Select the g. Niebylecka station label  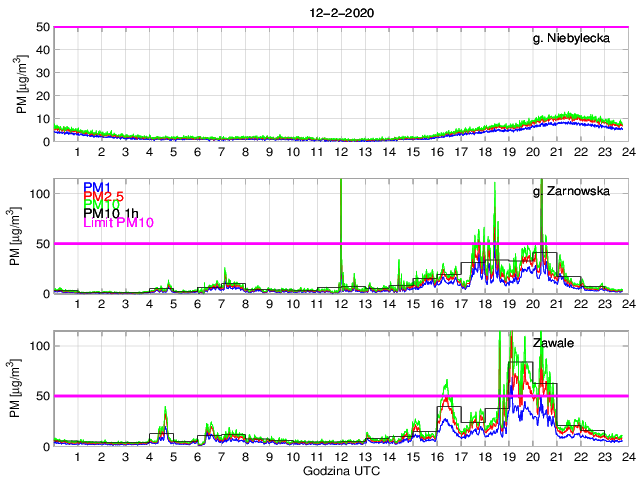click(x=577, y=38)
